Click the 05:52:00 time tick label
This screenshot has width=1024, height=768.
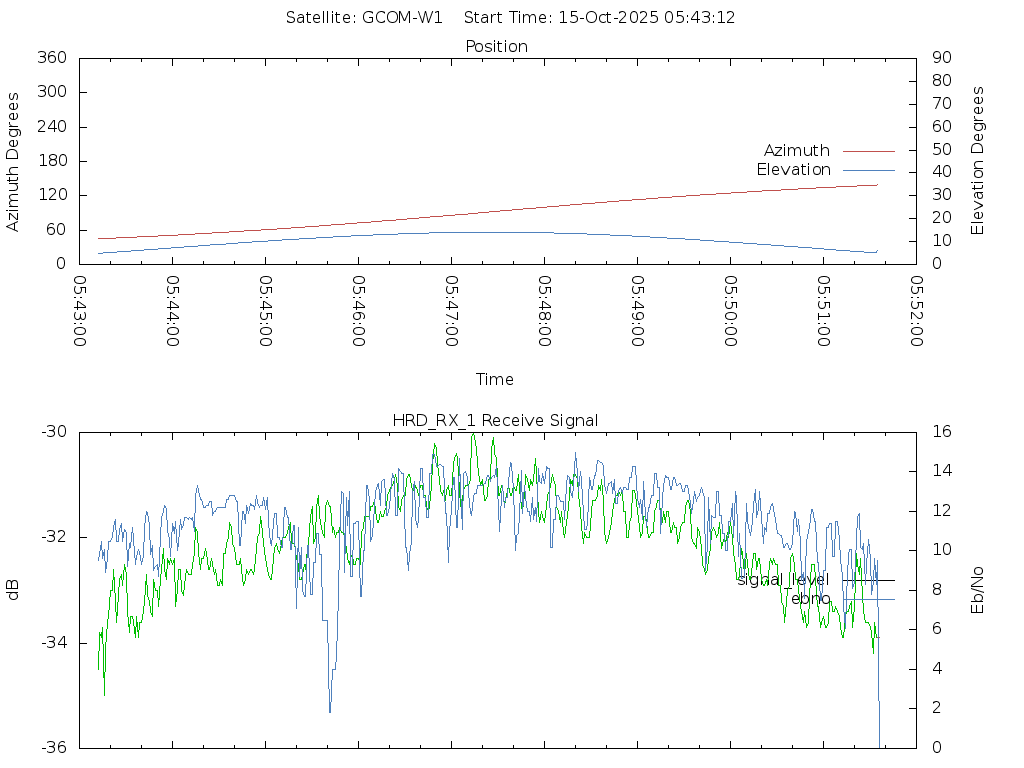pyautogui.click(x=916, y=311)
